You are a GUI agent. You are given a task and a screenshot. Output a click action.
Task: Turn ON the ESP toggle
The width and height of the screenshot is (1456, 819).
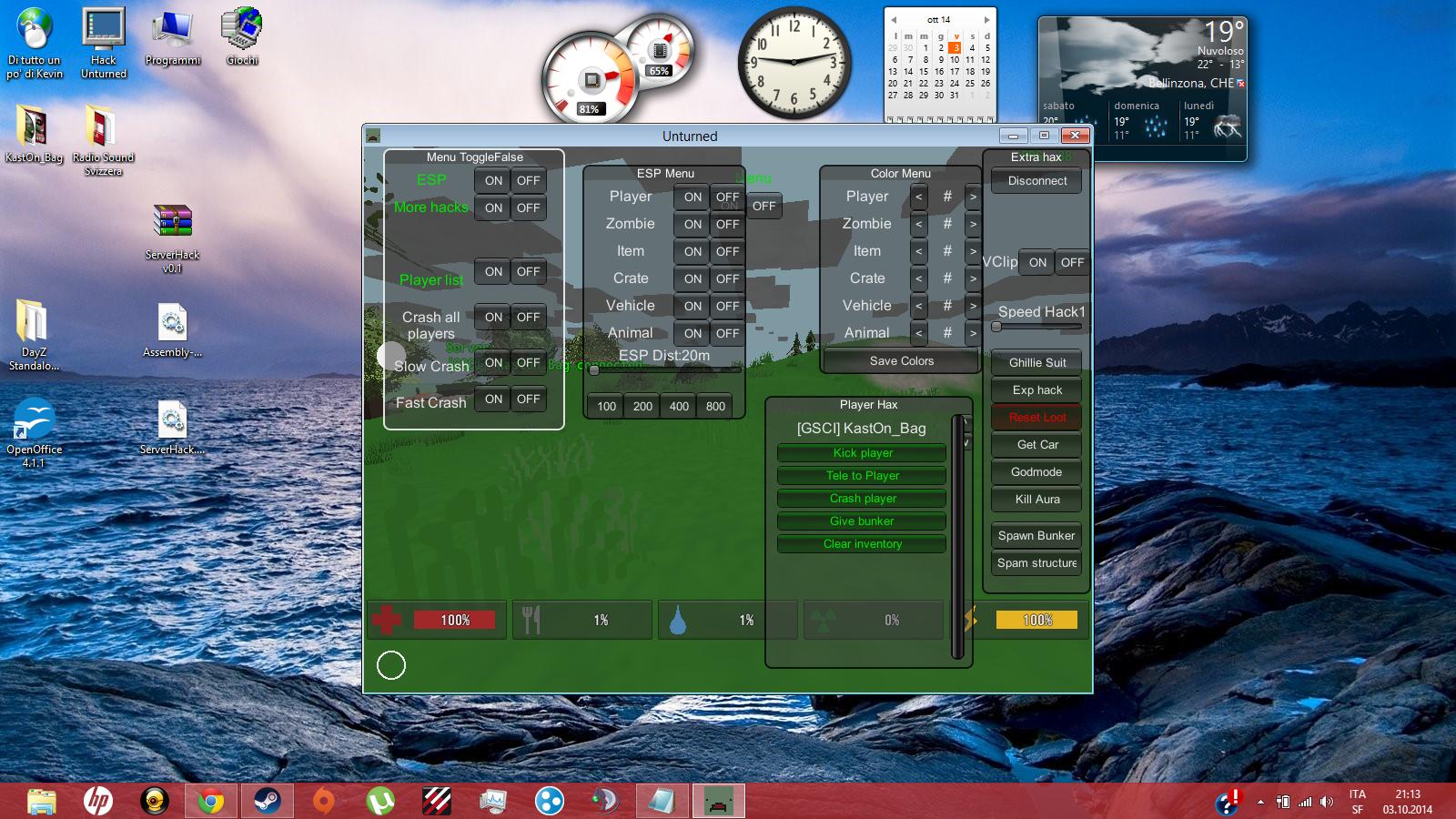(493, 181)
